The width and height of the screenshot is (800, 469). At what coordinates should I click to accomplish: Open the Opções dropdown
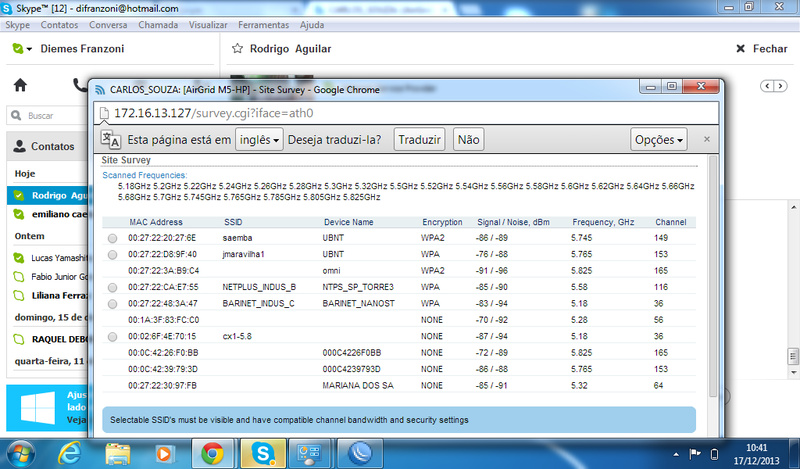(x=659, y=139)
